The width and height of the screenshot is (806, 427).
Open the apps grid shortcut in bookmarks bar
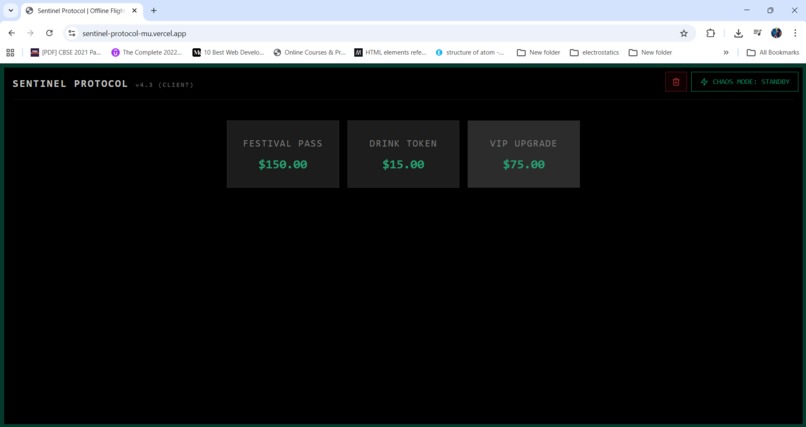click(10, 52)
